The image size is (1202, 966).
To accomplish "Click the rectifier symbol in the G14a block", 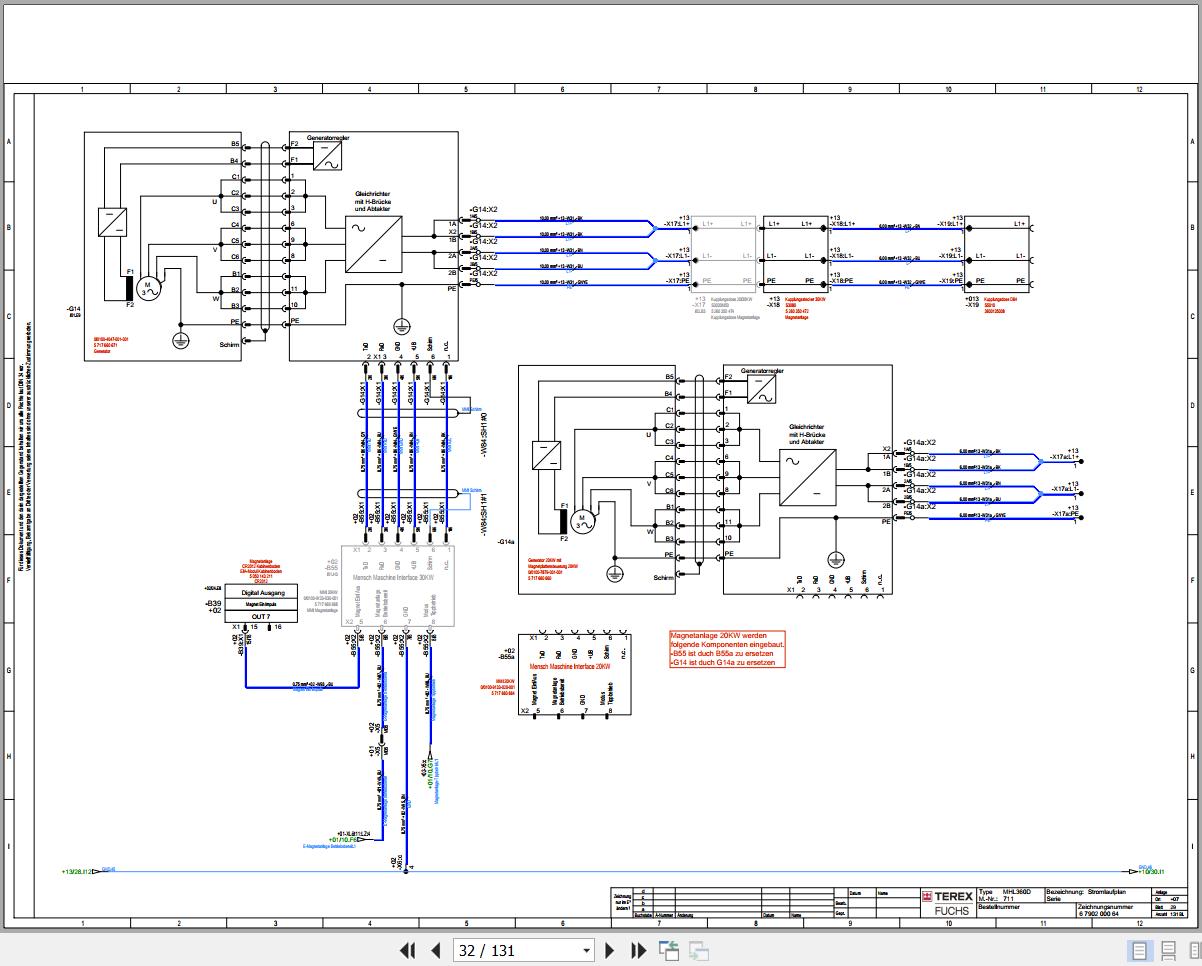I will (808, 475).
